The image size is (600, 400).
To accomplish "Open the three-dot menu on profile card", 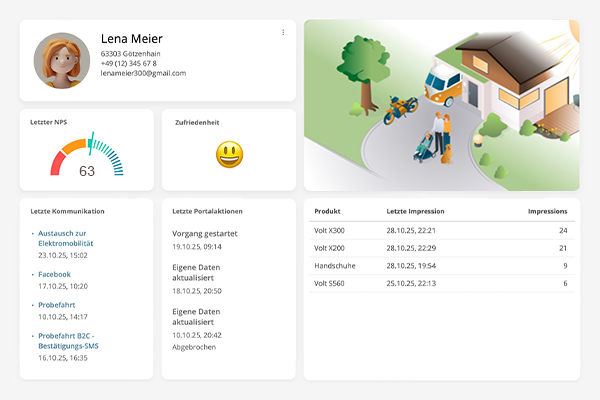I will pyautogui.click(x=283, y=33).
